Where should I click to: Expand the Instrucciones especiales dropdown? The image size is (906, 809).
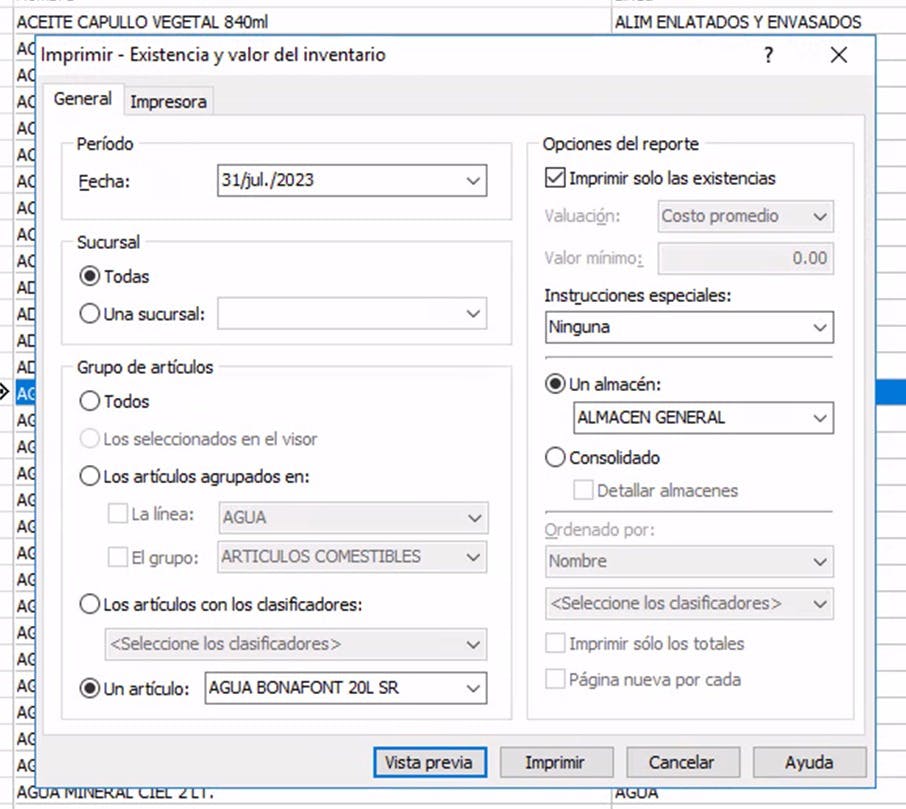tap(820, 327)
